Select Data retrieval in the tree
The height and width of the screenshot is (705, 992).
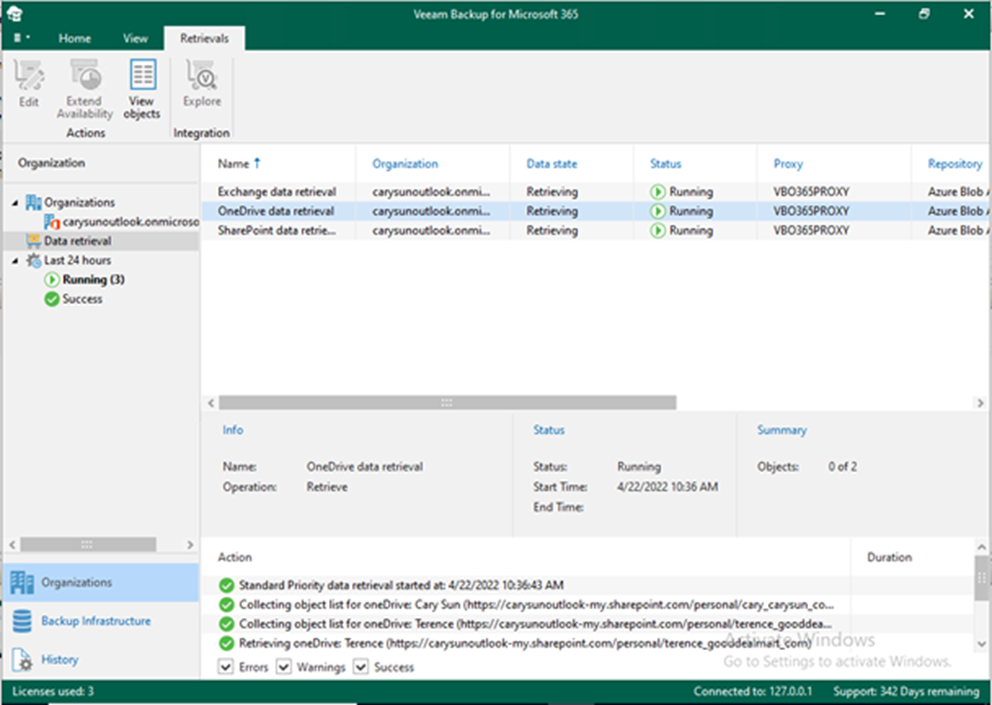tap(77, 241)
